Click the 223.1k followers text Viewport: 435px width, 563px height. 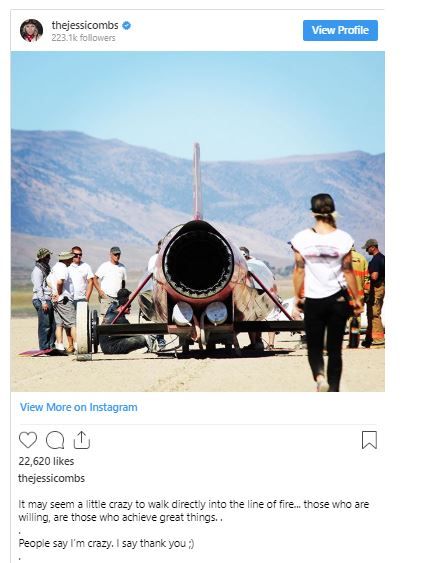[83, 38]
